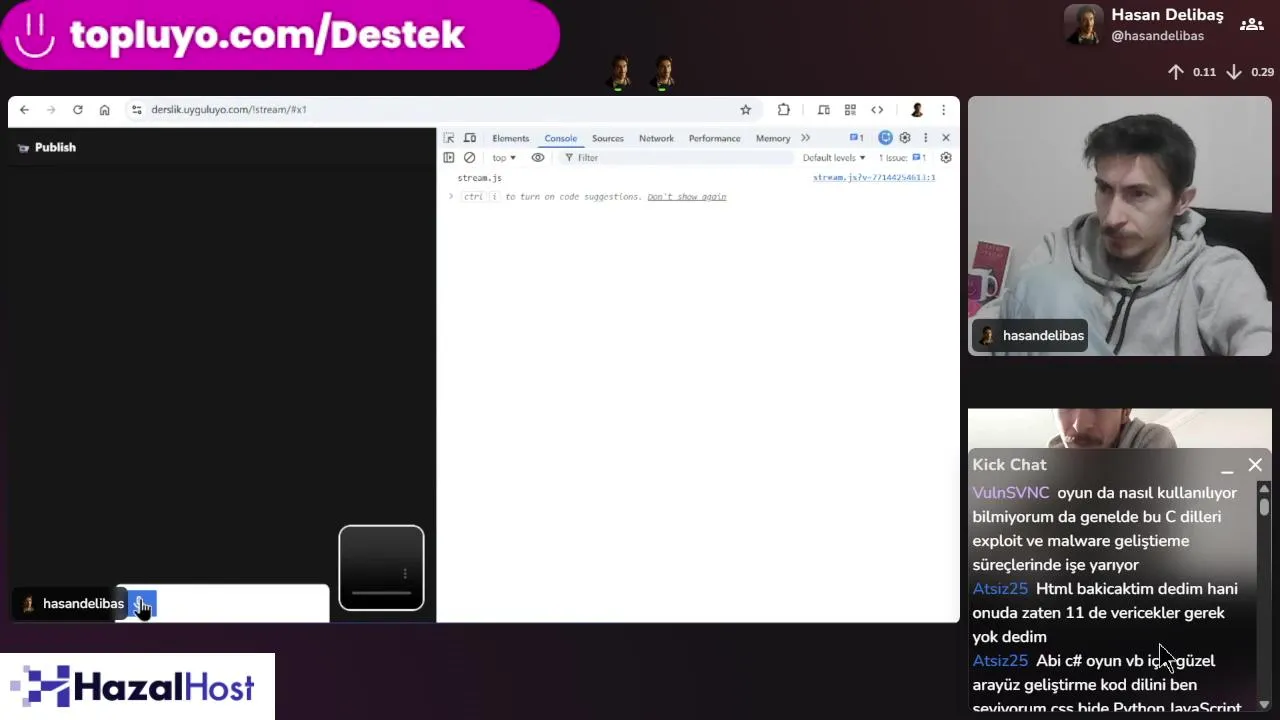Click the address bar URL

click(x=229, y=110)
